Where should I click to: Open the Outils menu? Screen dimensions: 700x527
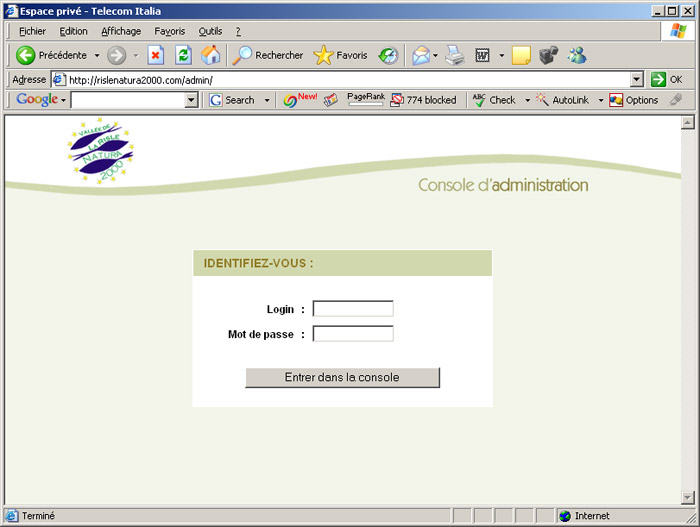(210, 31)
